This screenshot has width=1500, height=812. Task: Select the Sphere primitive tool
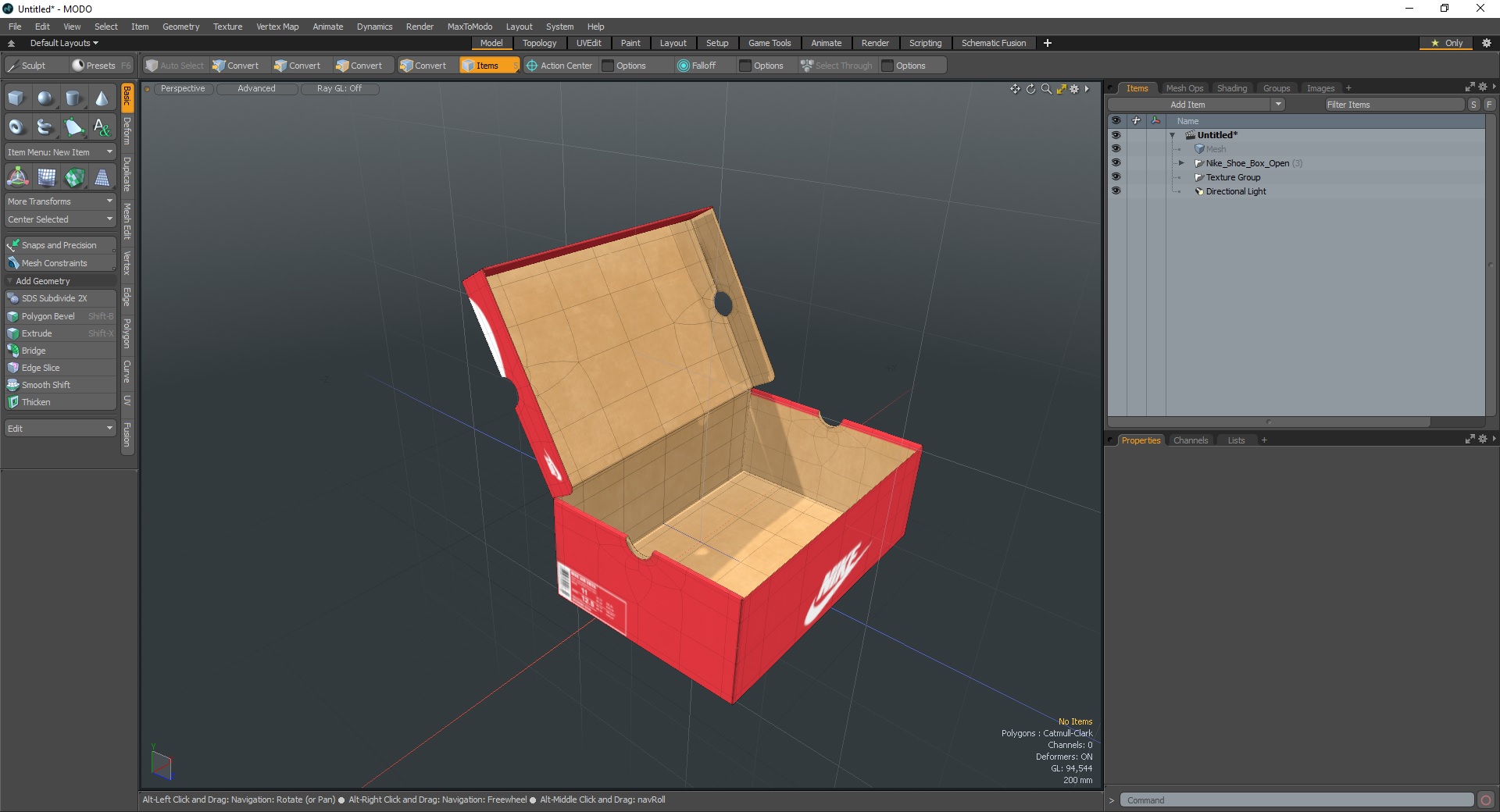[x=45, y=98]
